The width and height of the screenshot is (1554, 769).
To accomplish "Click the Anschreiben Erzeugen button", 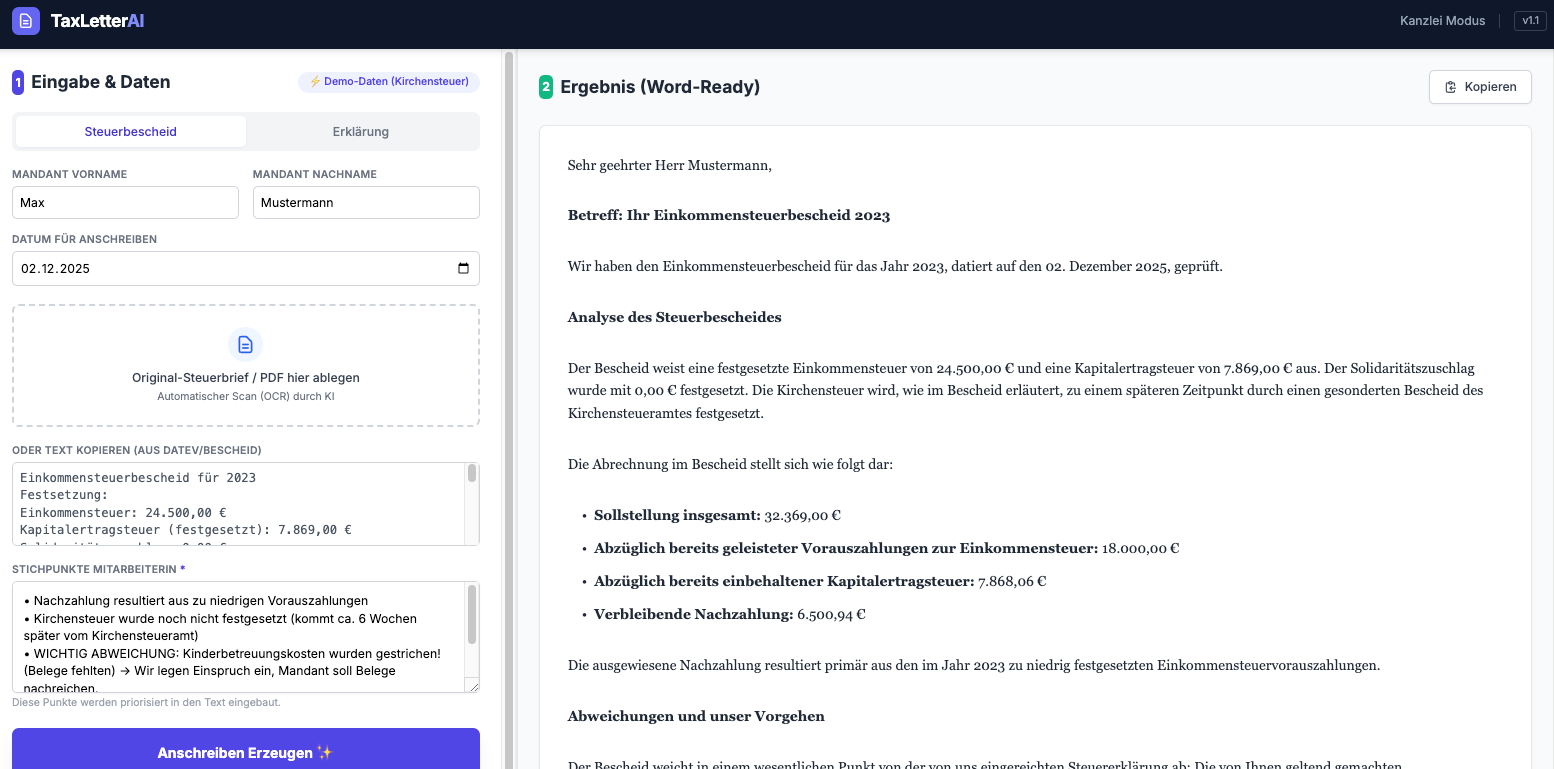I will click(x=245, y=751).
